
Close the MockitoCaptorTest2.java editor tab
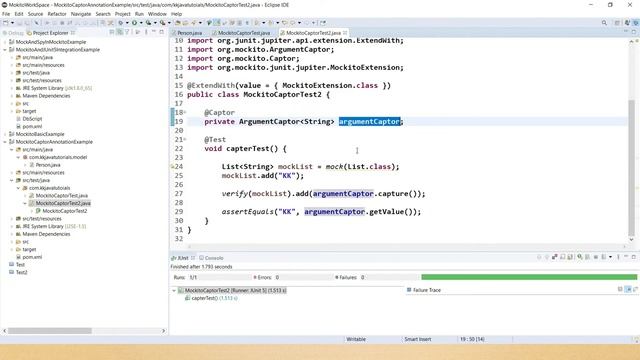click(345, 33)
